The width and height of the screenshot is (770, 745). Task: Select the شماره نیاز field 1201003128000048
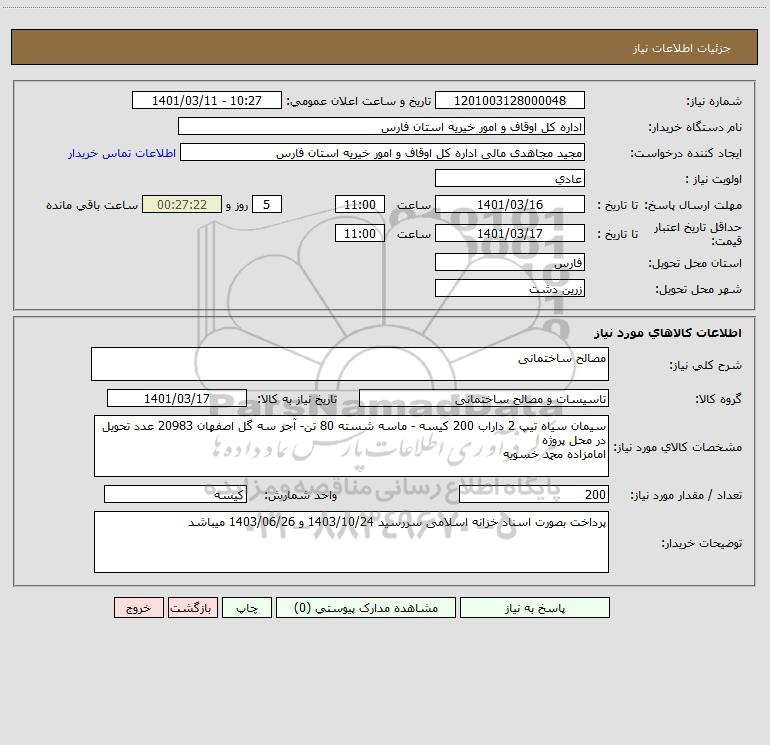510,100
